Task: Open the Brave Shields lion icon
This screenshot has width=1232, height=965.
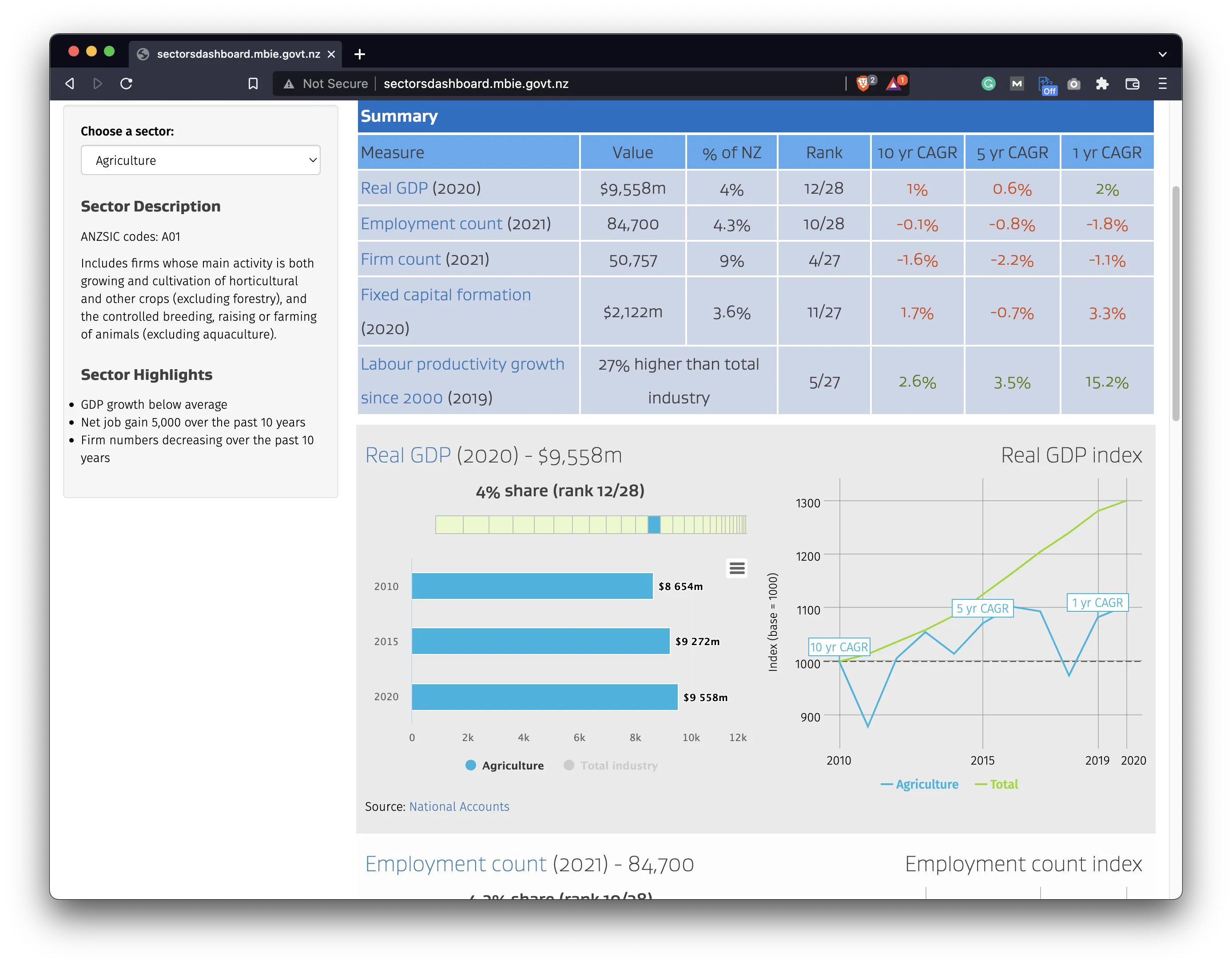Action: pos(863,84)
